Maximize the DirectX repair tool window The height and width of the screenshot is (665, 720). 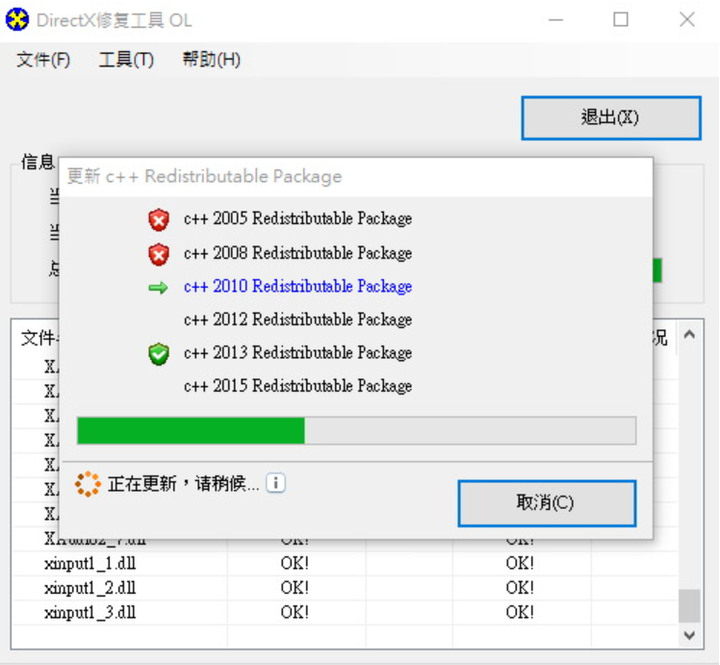click(x=621, y=20)
